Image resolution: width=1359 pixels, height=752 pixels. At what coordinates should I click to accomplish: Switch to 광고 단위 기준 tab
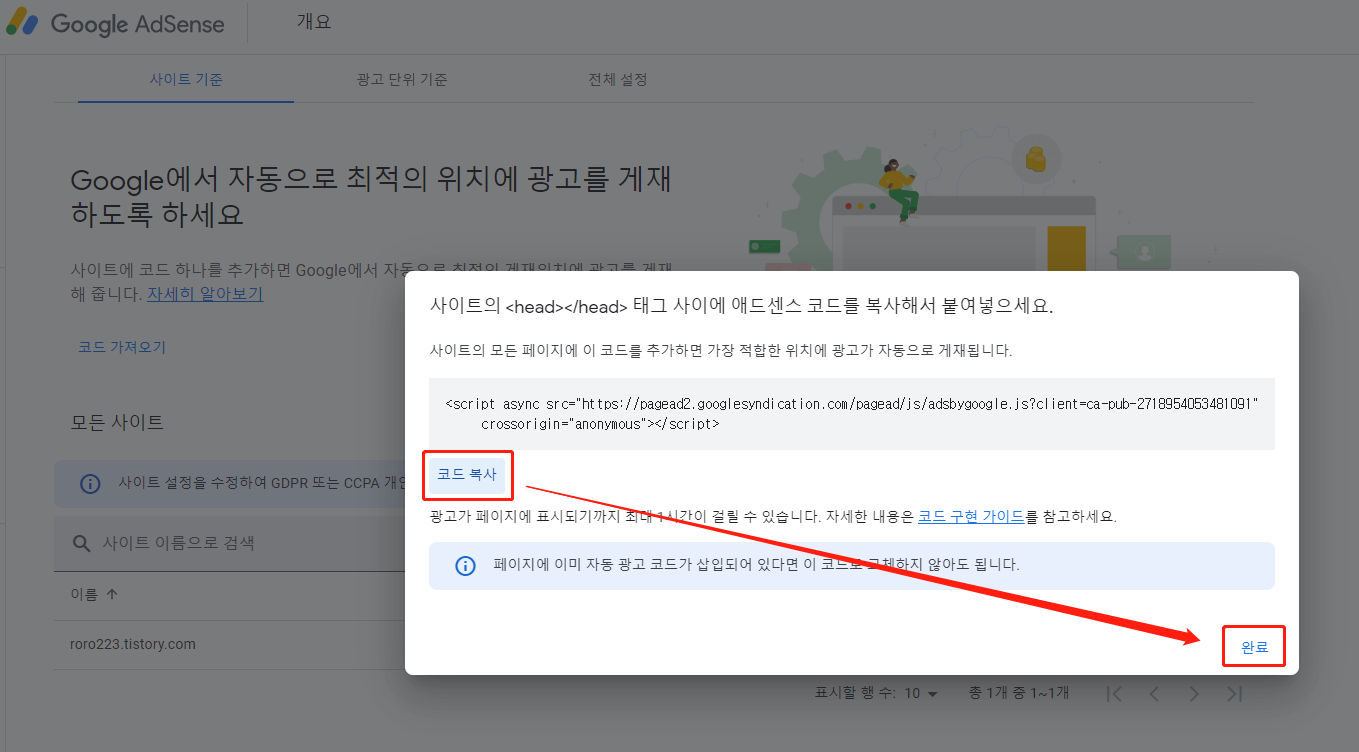402,79
